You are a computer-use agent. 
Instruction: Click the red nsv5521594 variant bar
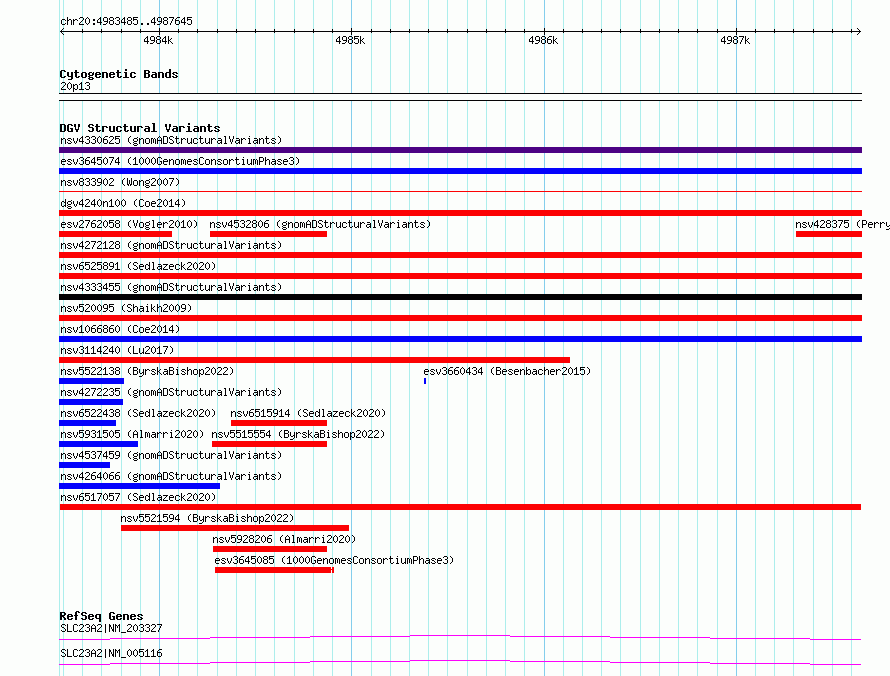pyautogui.click(x=235, y=528)
